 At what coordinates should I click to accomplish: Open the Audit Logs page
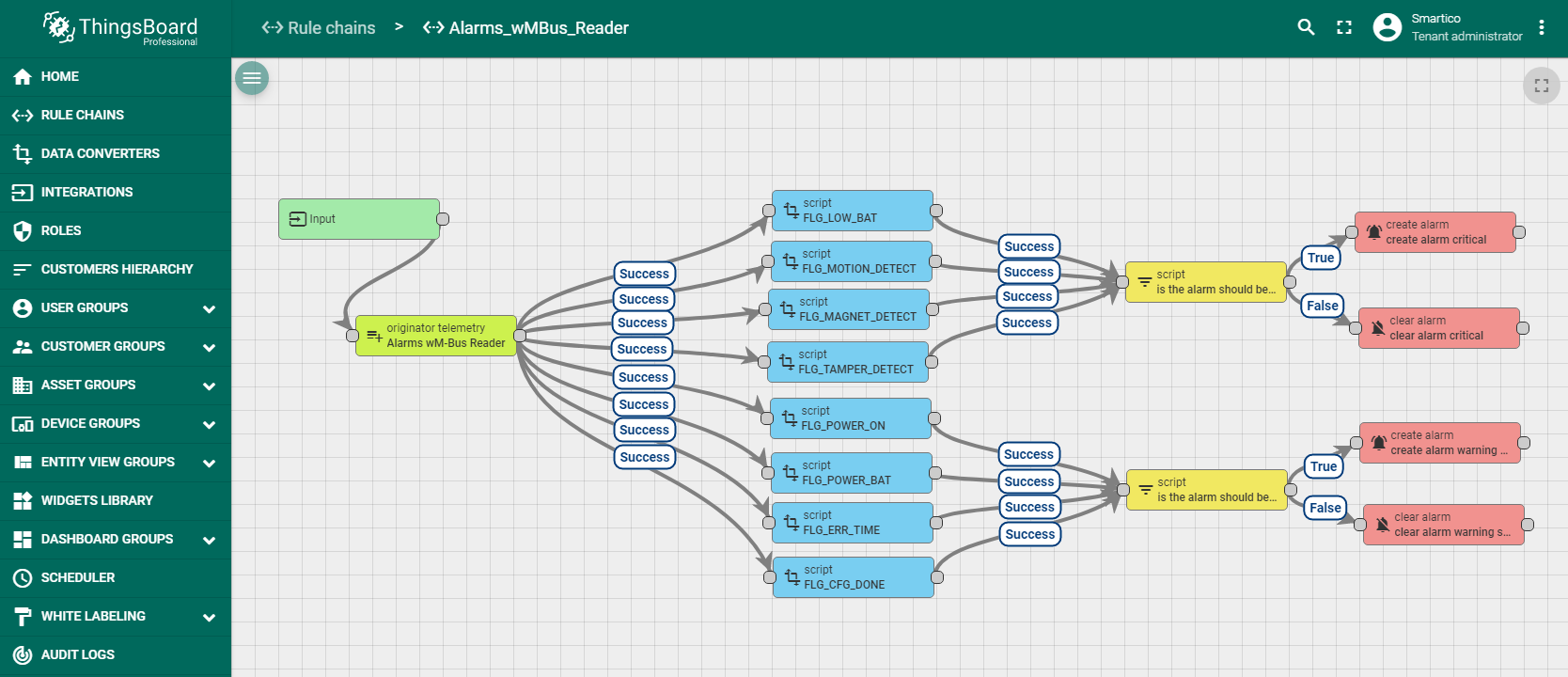click(77, 654)
